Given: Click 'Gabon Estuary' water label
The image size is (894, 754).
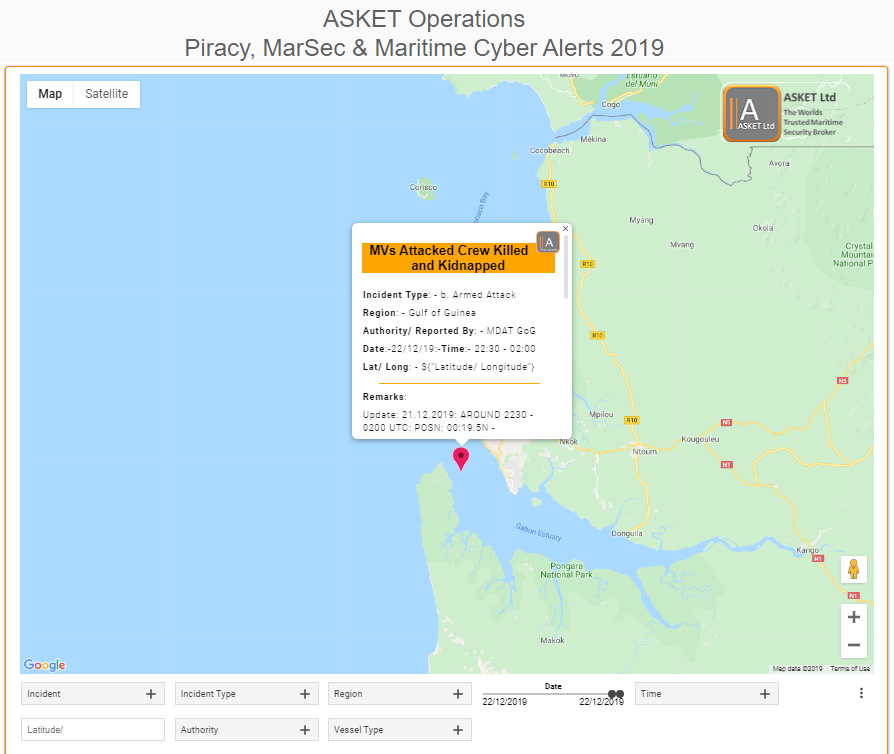Looking at the screenshot, I should point(539,532).
